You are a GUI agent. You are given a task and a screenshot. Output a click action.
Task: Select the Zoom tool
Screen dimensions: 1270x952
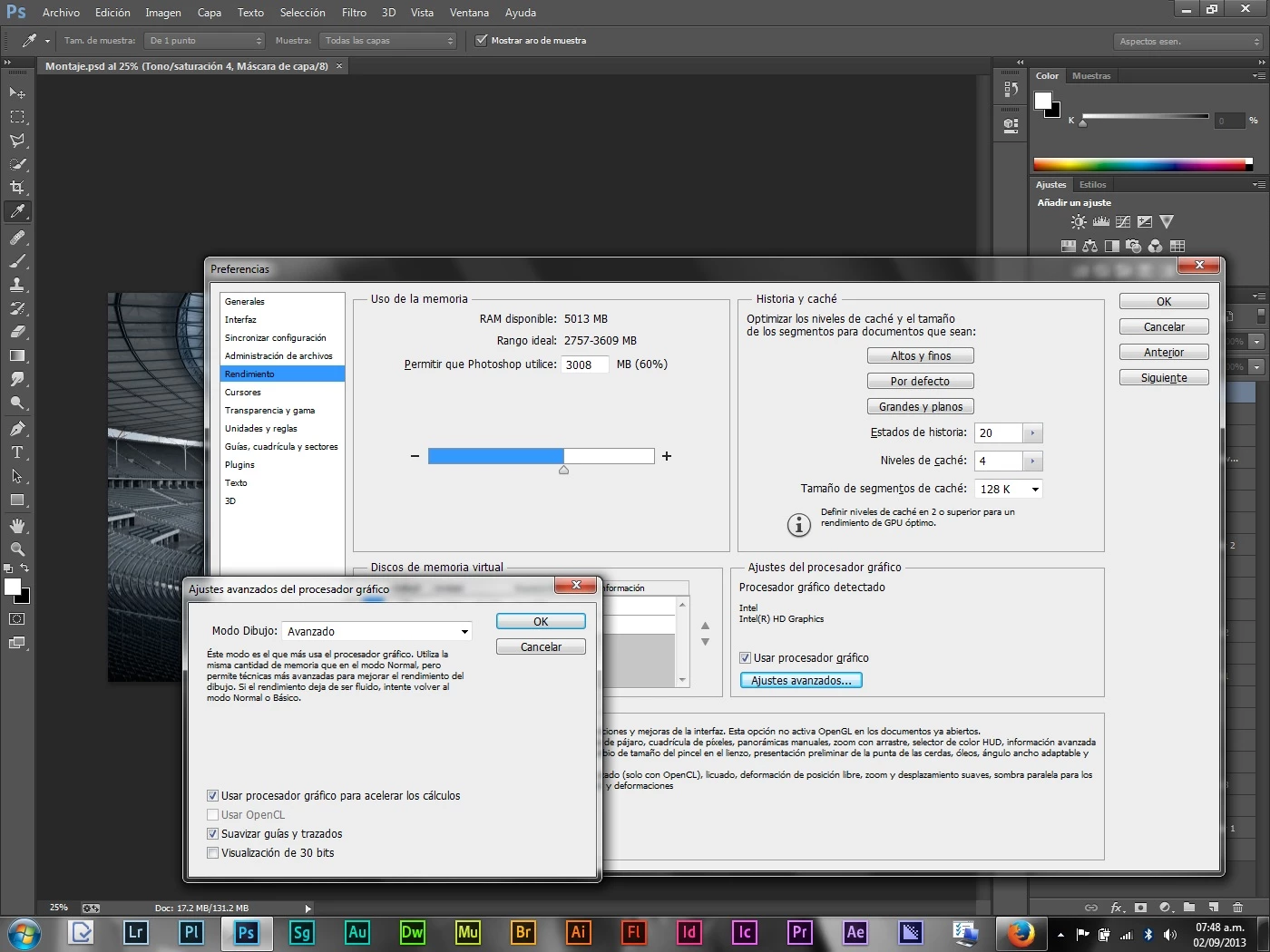[x=17, y=549]
